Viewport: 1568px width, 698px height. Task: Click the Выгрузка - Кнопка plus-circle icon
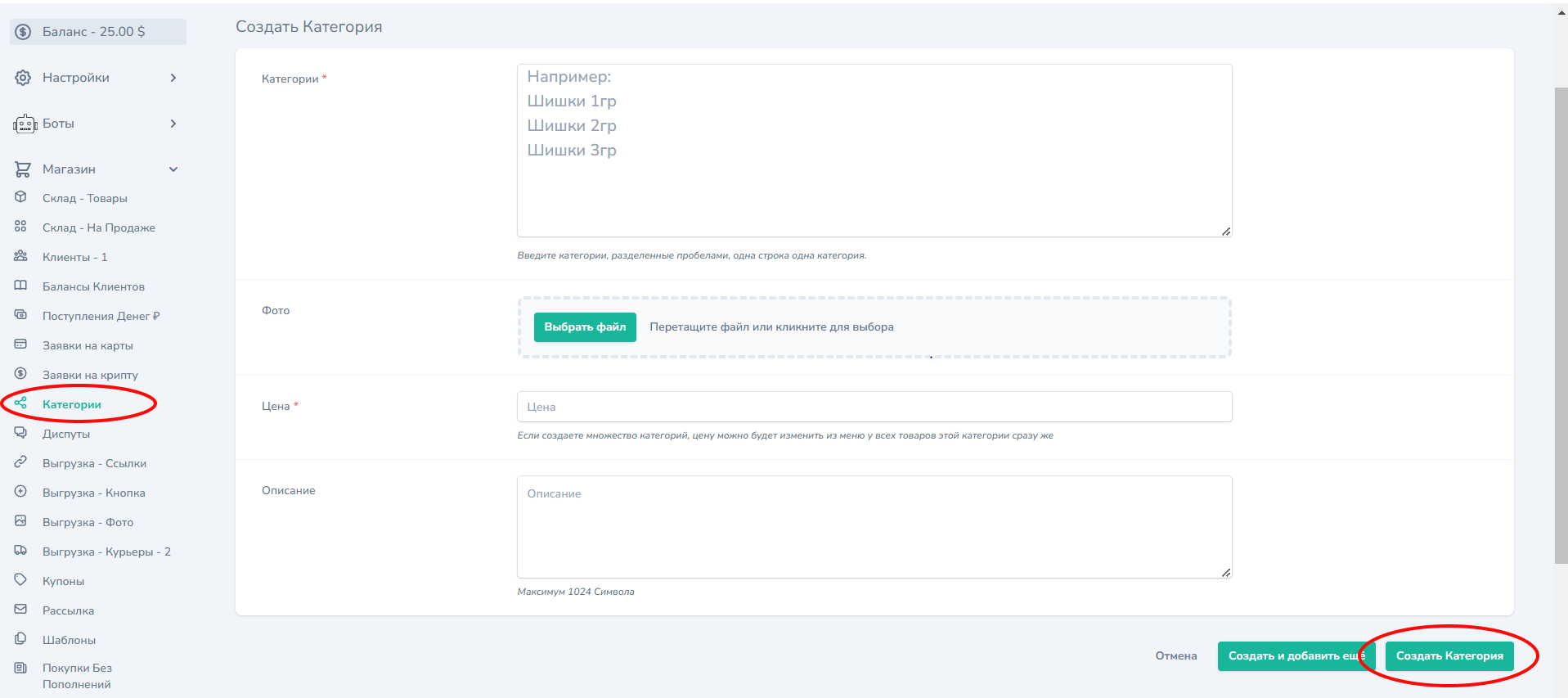pos(20,492)
